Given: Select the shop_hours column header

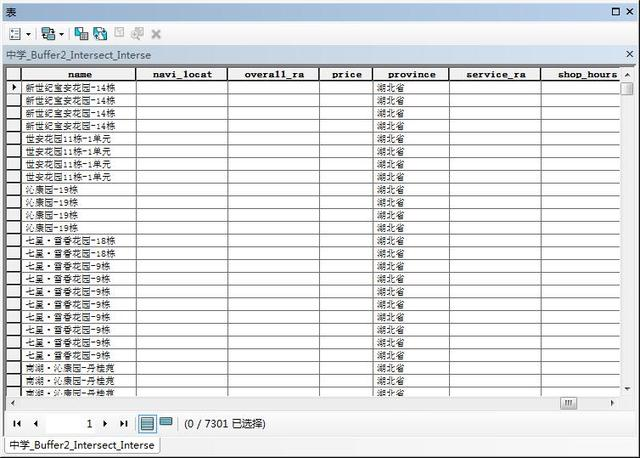Looking at the screenshot, I should (x=580, y=74).
